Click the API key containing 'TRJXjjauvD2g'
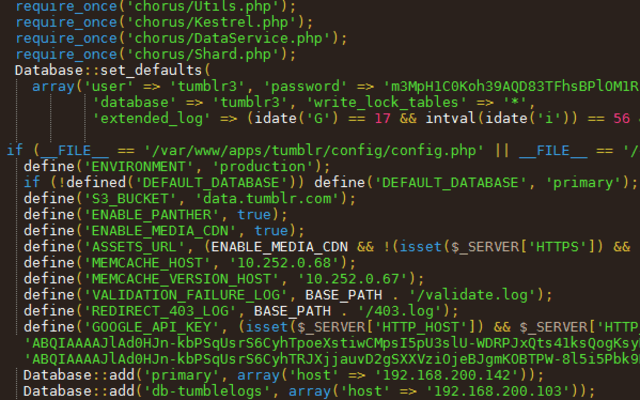 (331, 359)
